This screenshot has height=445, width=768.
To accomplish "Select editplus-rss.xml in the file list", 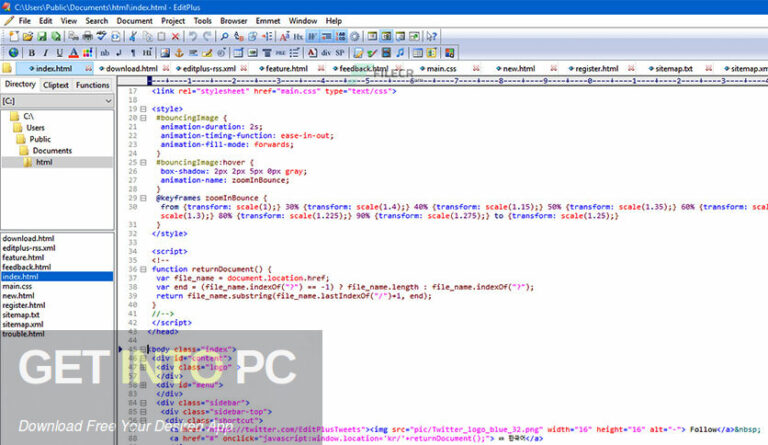I will point(28,248).
